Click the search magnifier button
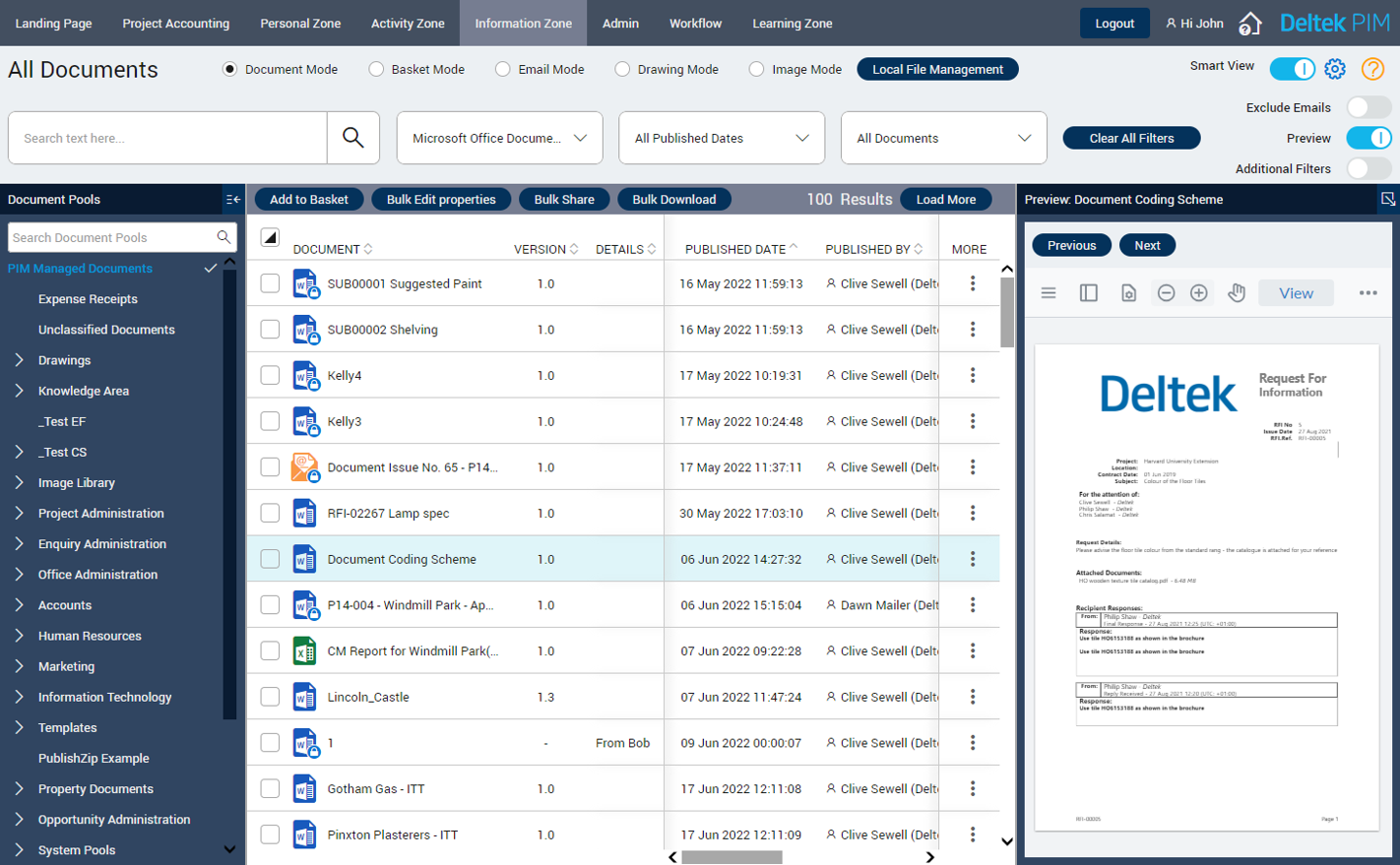Image resolution: width=1400 pixels, height=865 pixels. pyautogui.click(x=353, y=138)
